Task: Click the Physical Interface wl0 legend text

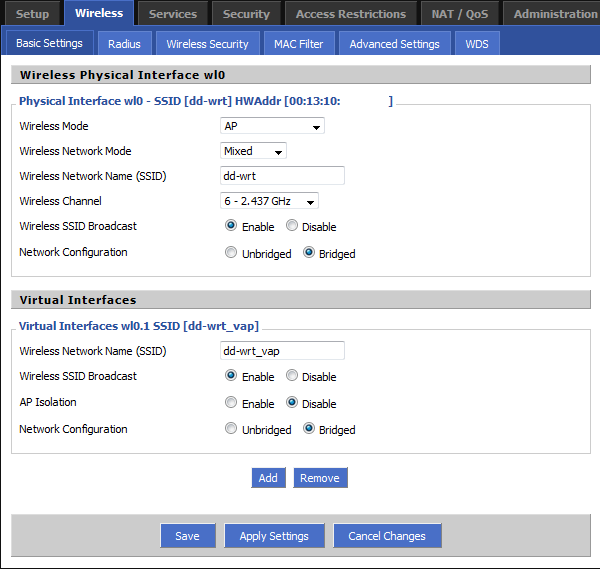Action: (206, 101)
